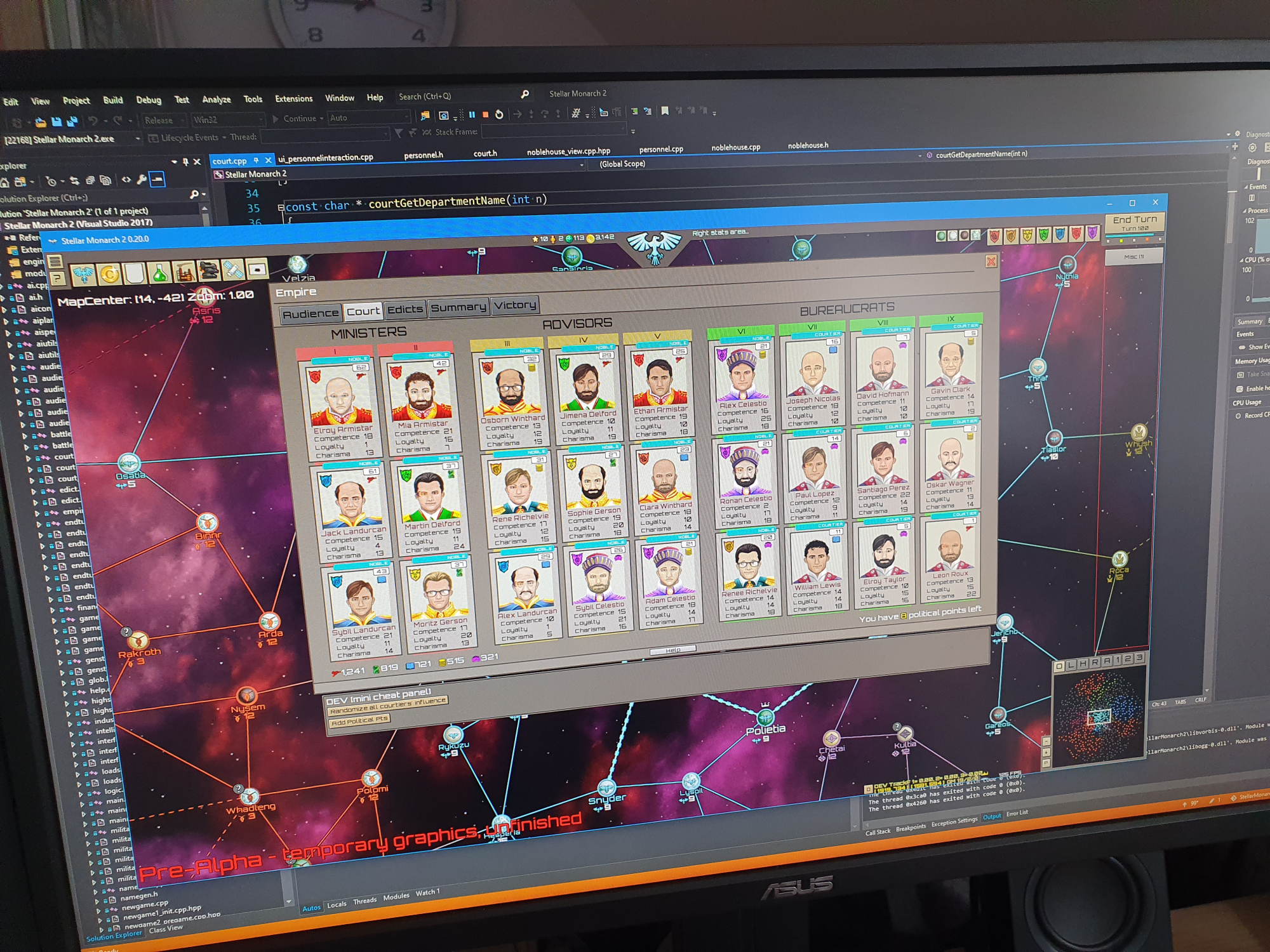Expand the battle tree node in Solution Explorer

click(24, 435)
